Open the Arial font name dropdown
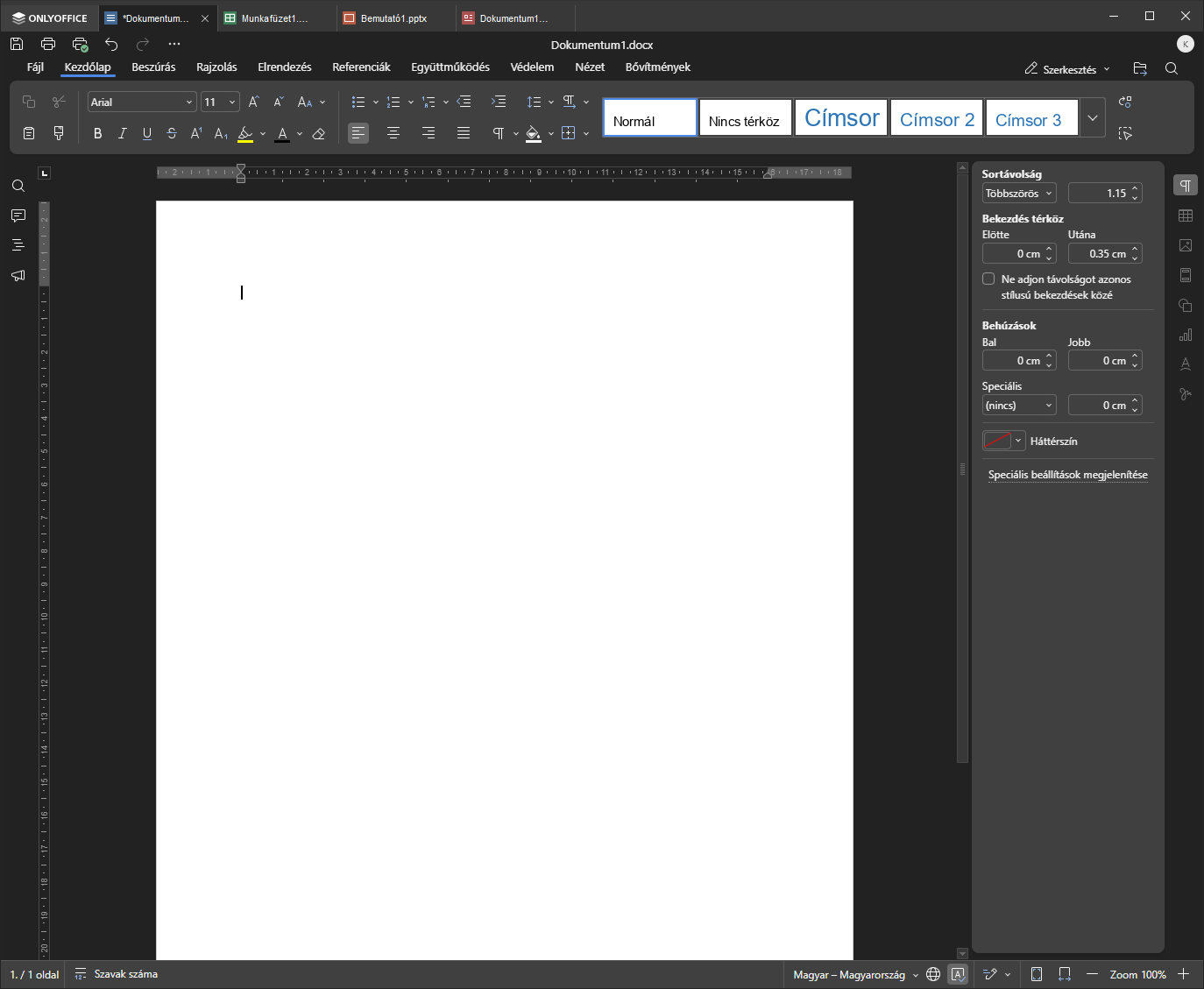This screenshot has height=989, width=1204. tap(142, 102)
